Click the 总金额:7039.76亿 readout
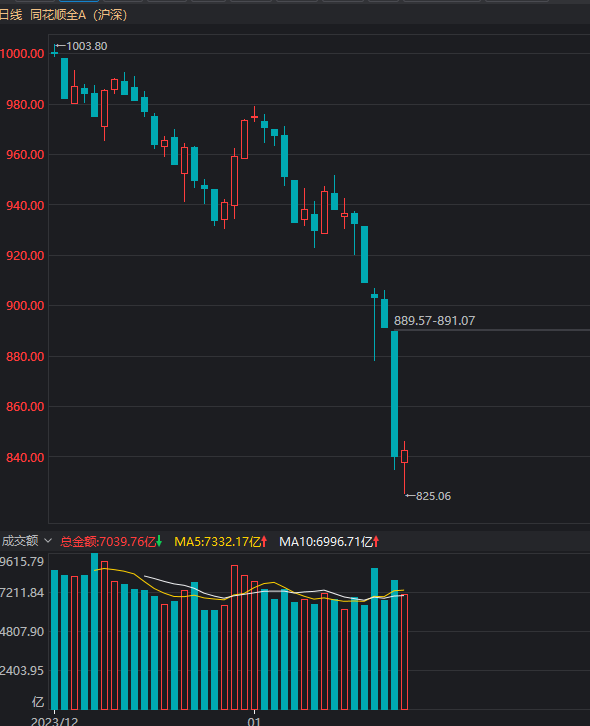This screenshot has height=726, width=590. (x=108, y=541)
